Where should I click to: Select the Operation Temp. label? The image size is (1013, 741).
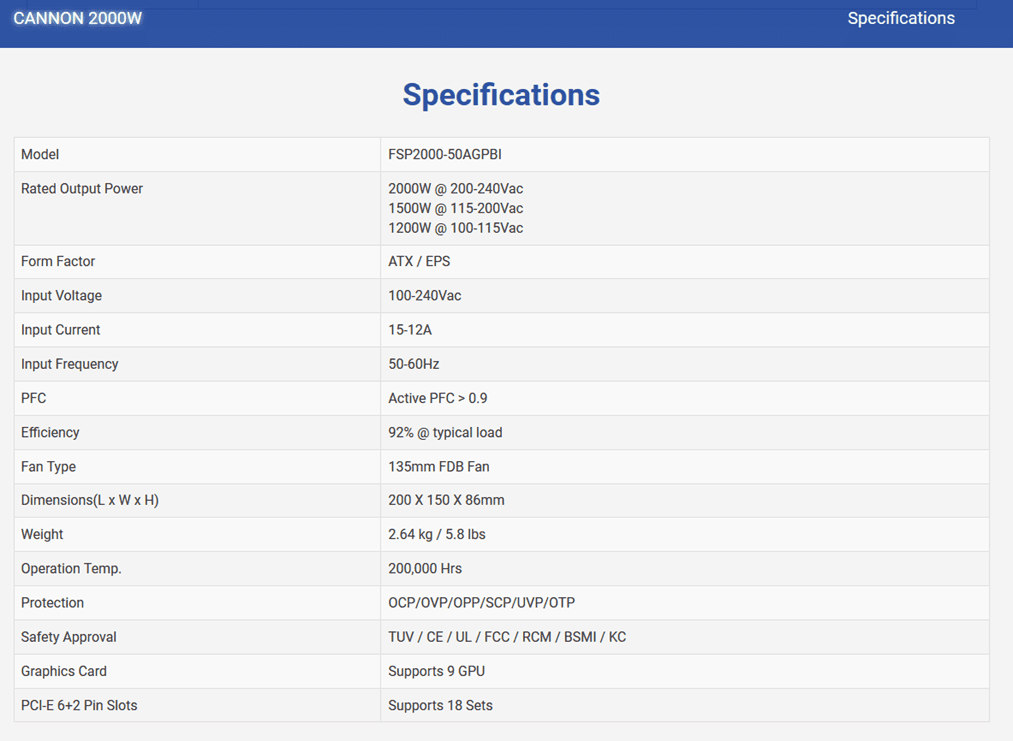(x=71, y=569)
